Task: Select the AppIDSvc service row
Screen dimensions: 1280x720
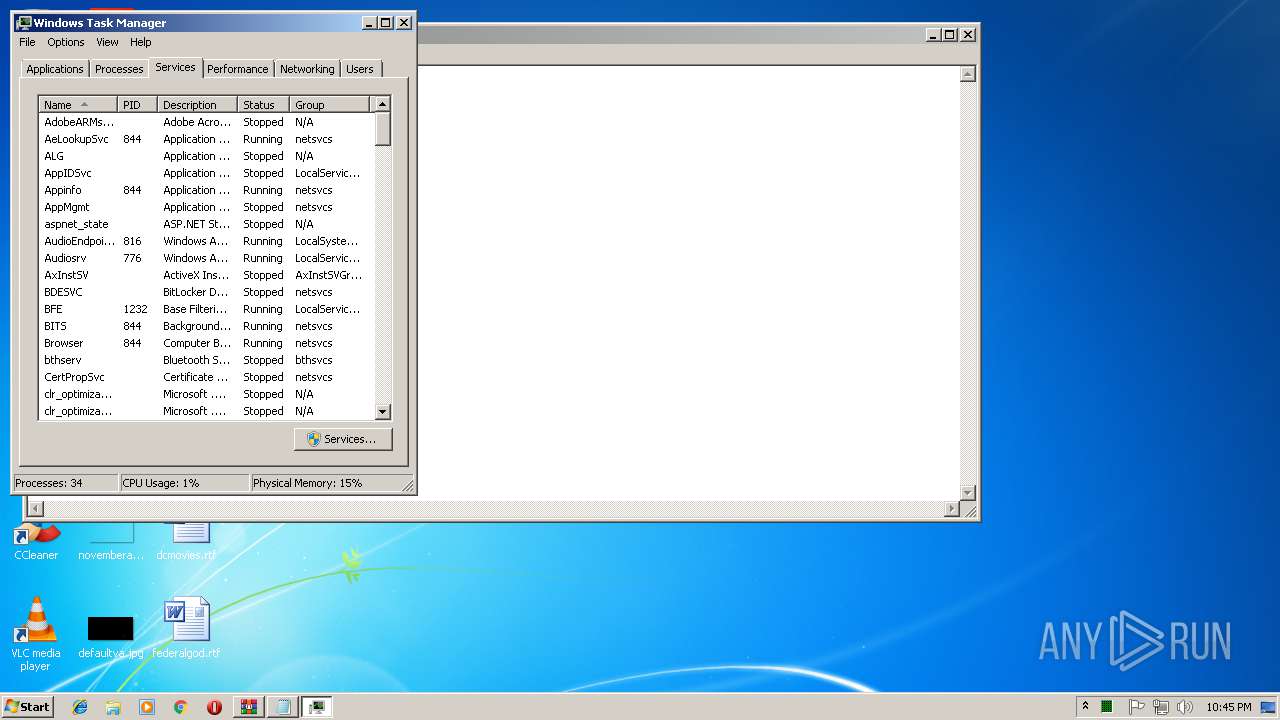Action: coord(206,173)
